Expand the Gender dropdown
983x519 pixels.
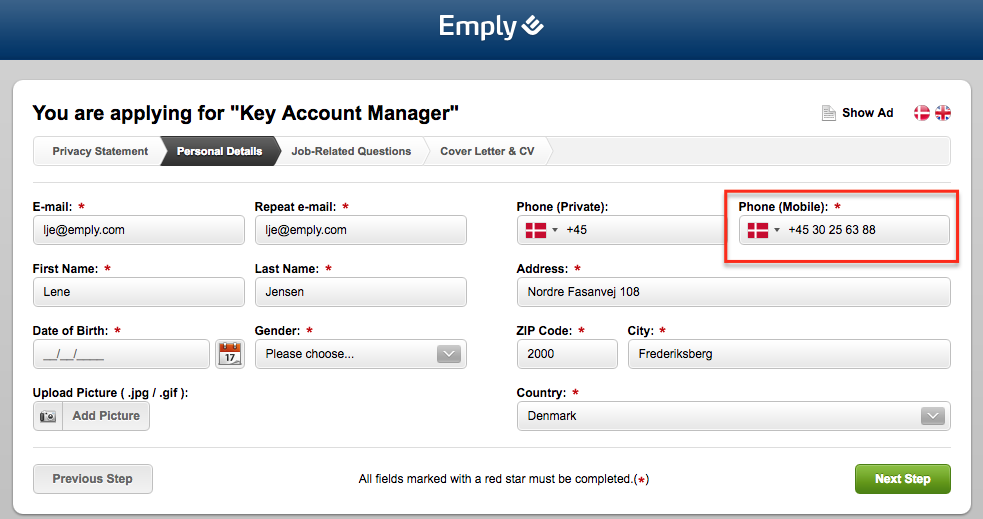click(449, 354)
